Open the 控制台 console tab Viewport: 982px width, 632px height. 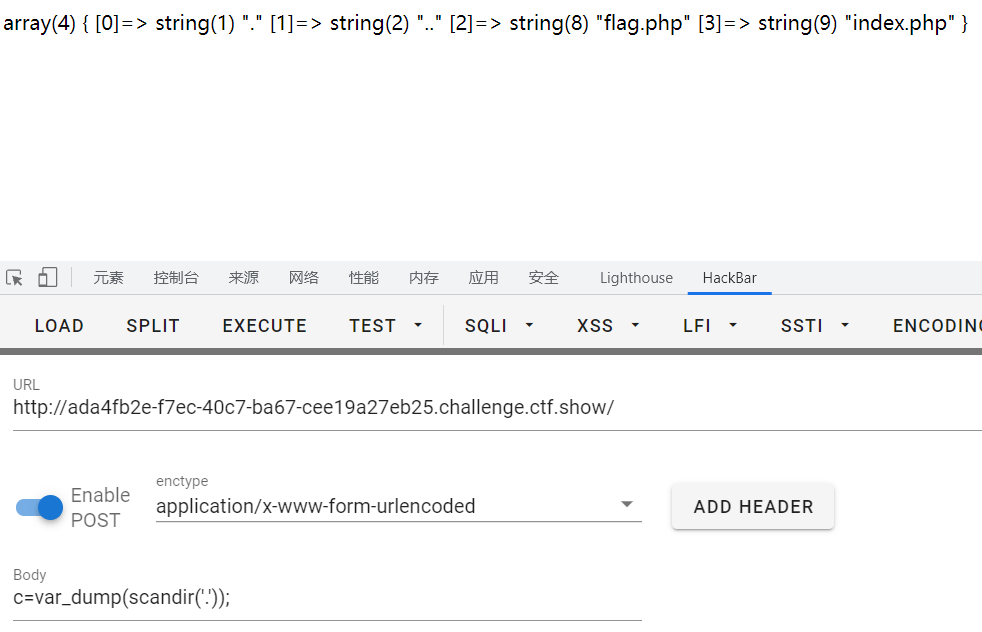(x=176, y=278)
